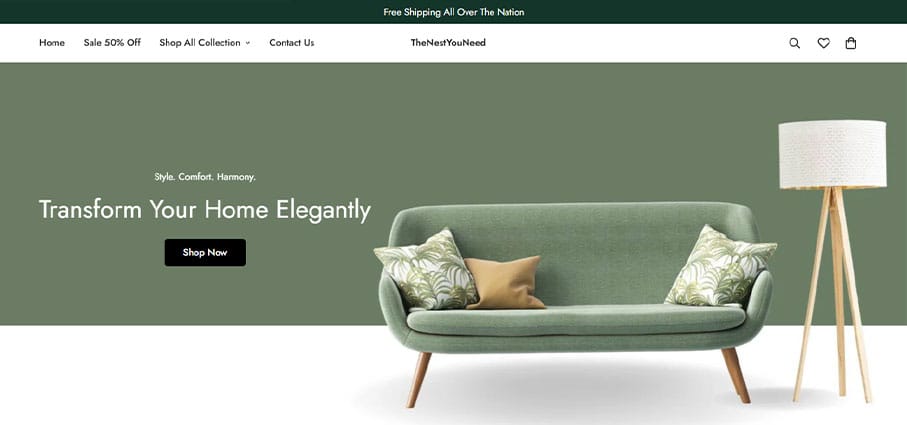This screenshot has width=907, height=425.
Task: Open the shopping bag cart icon
Action: tap(850, 43)
